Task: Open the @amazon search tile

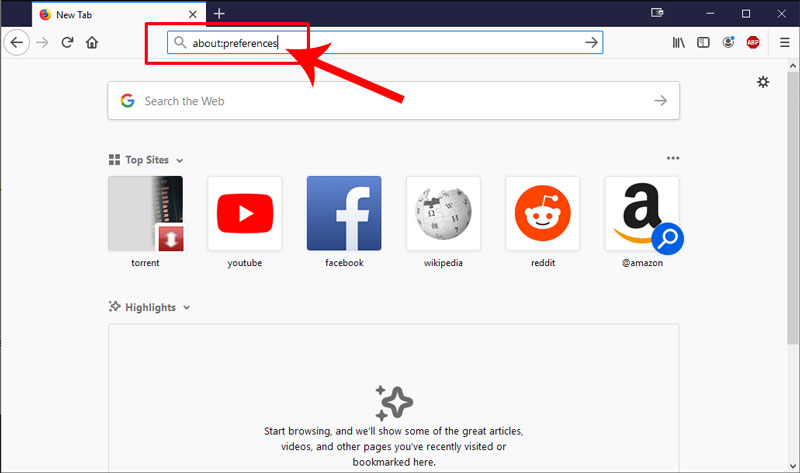Action: pos(642,213)
